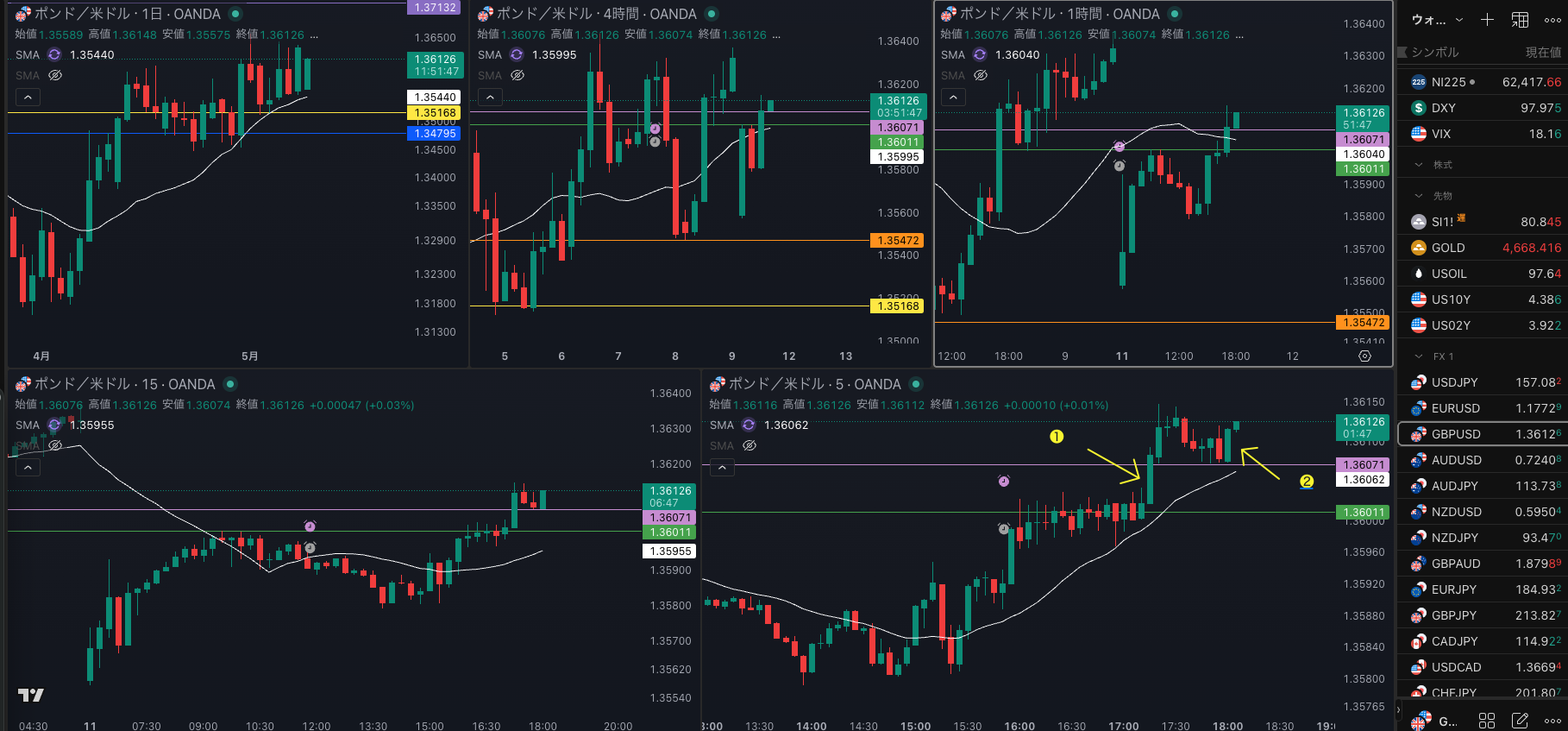This screenshot has height=731, width=1568.
Task: Toggle hidden SMA visibility on the 4-hour chart
Action: 517,75
